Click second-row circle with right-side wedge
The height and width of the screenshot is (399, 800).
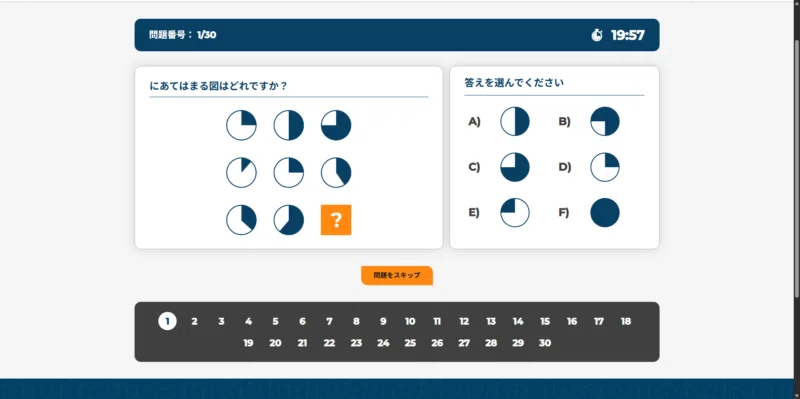336,172
